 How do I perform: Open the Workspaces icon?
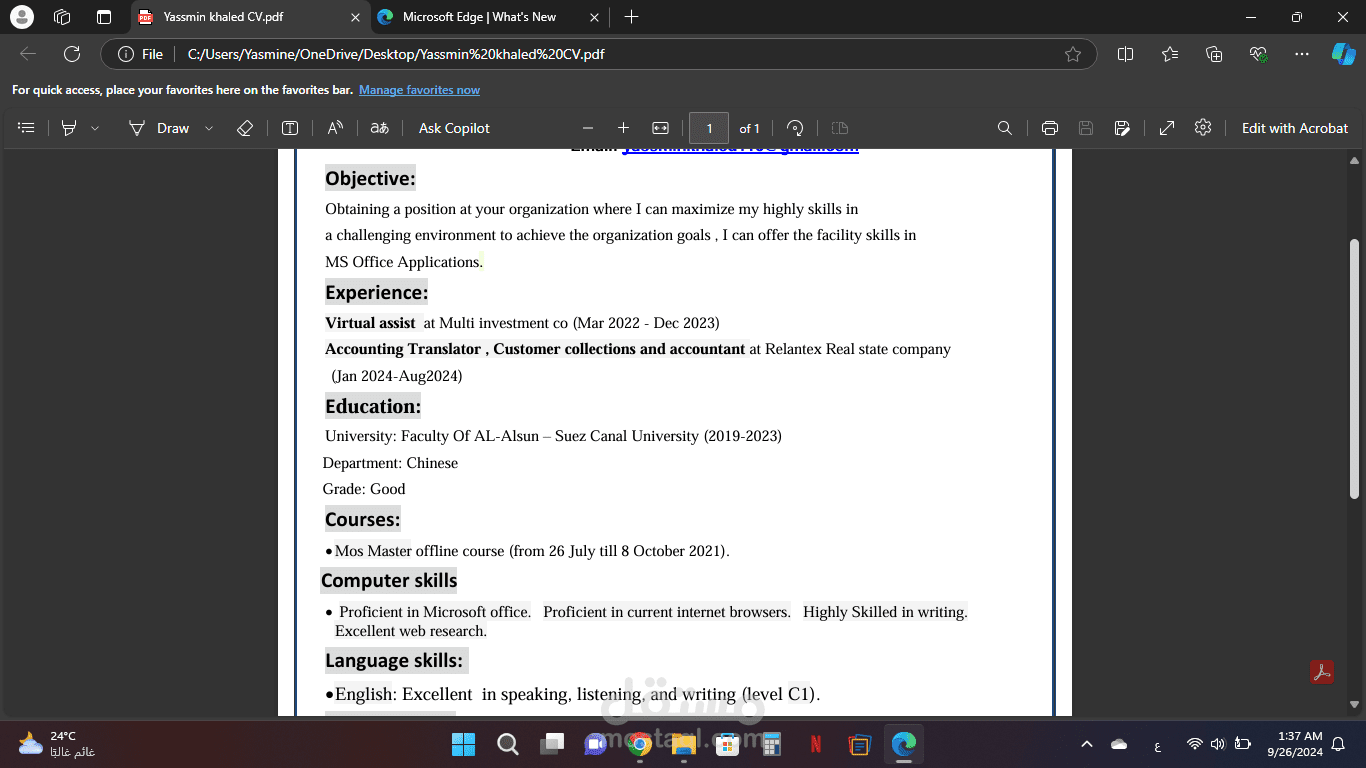point(62,17)
